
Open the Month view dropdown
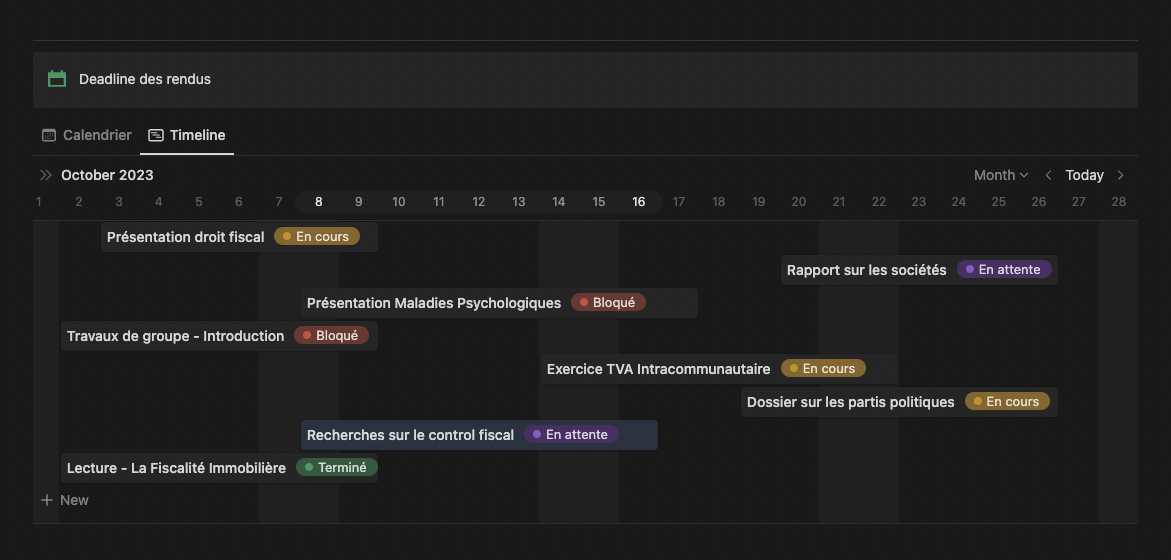point(1000,175)
